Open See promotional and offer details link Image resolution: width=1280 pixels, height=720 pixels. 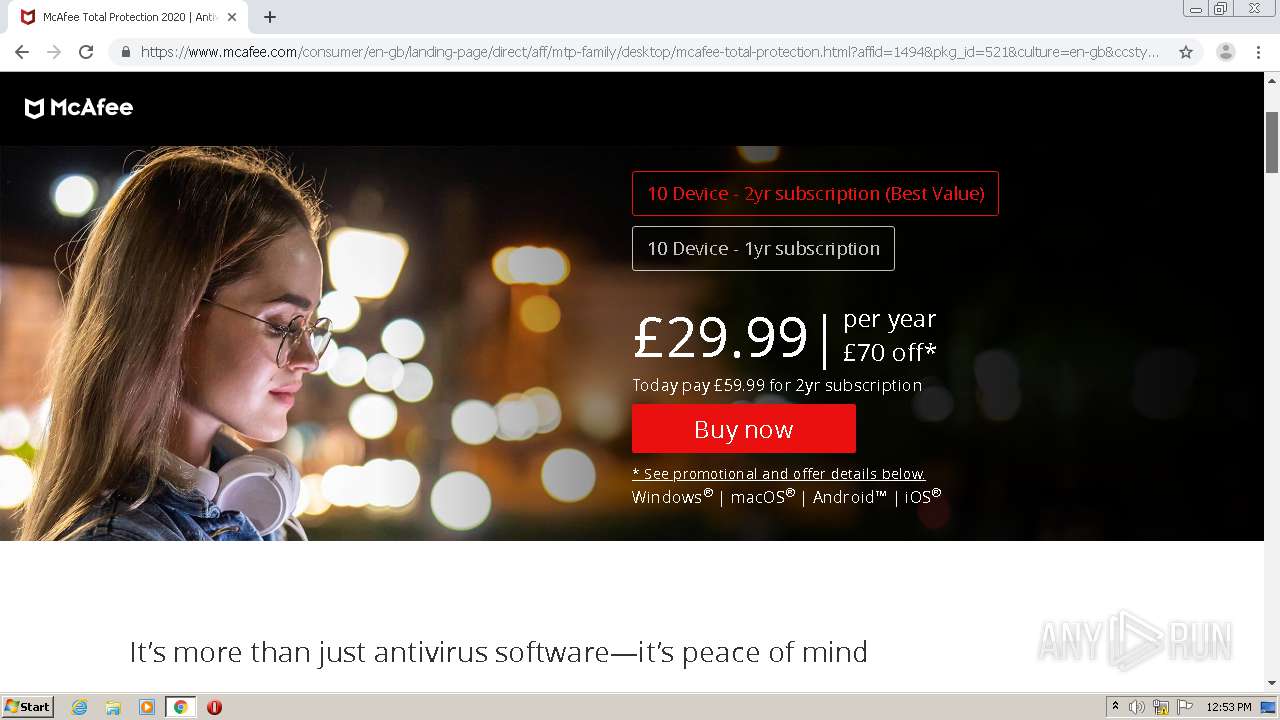[778, 474]
